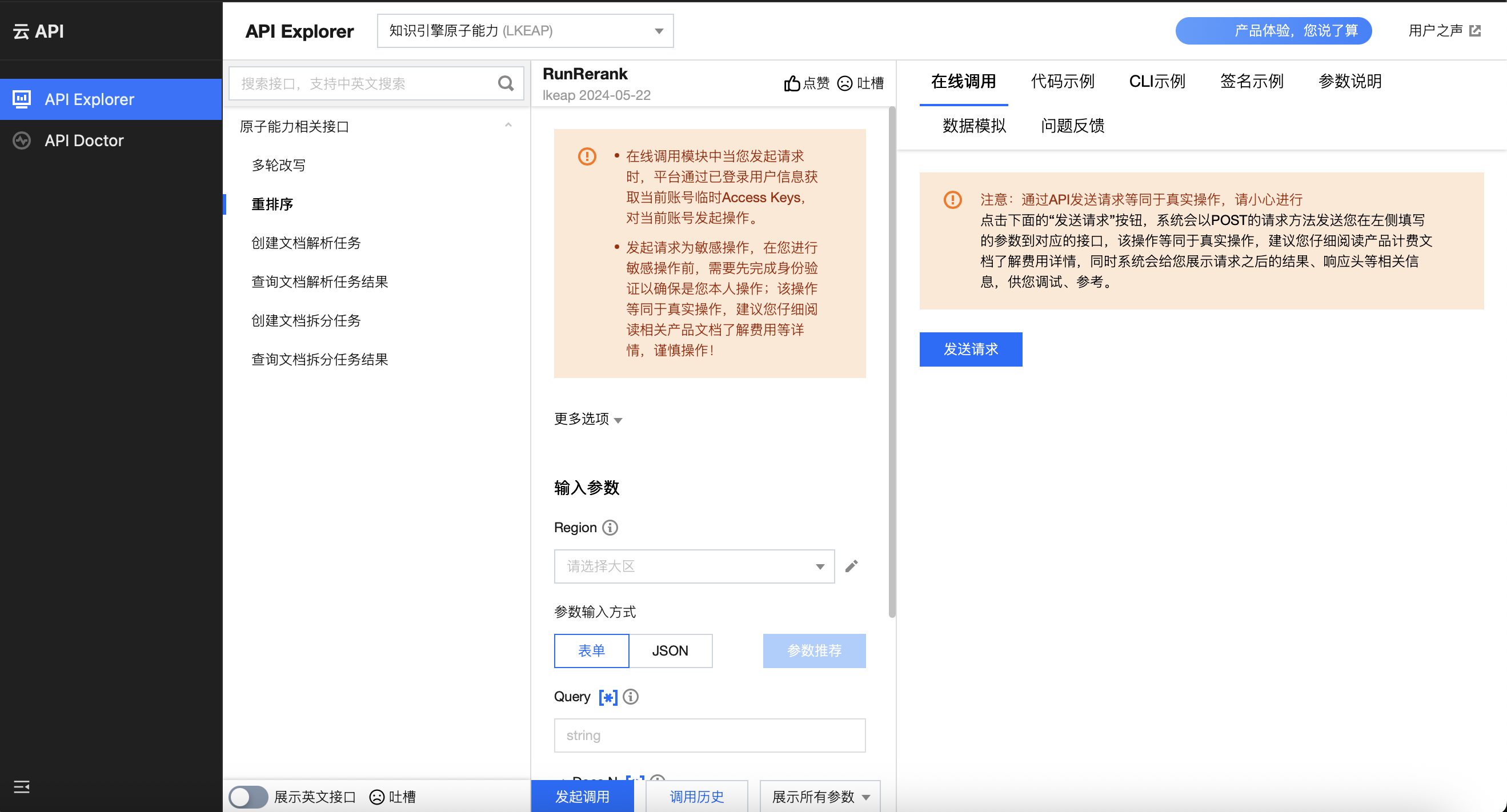Click the Region info icon

[610, 527]
